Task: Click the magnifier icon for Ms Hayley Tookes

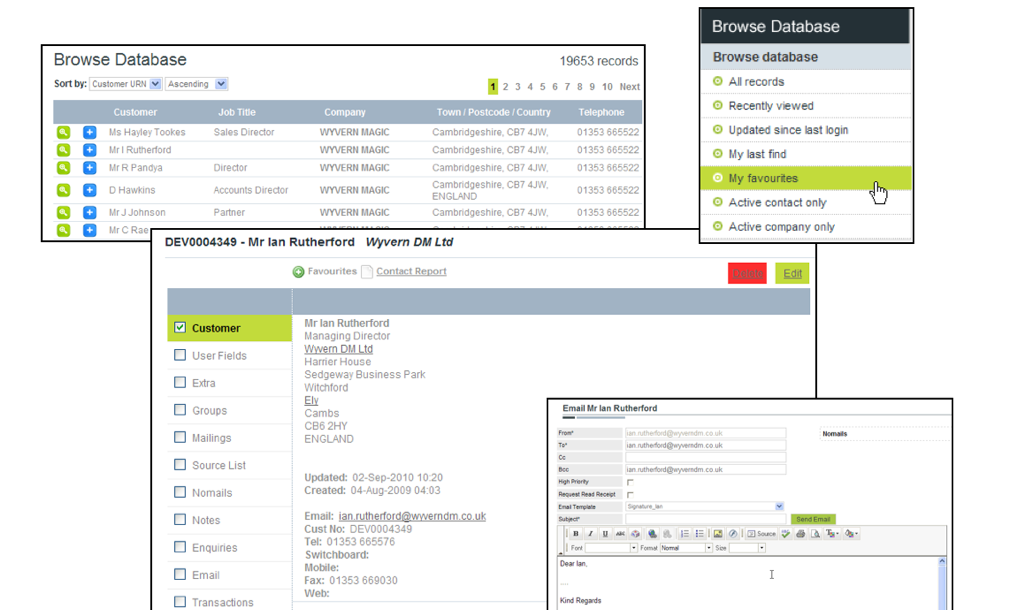Action: (x=63, y=132)
